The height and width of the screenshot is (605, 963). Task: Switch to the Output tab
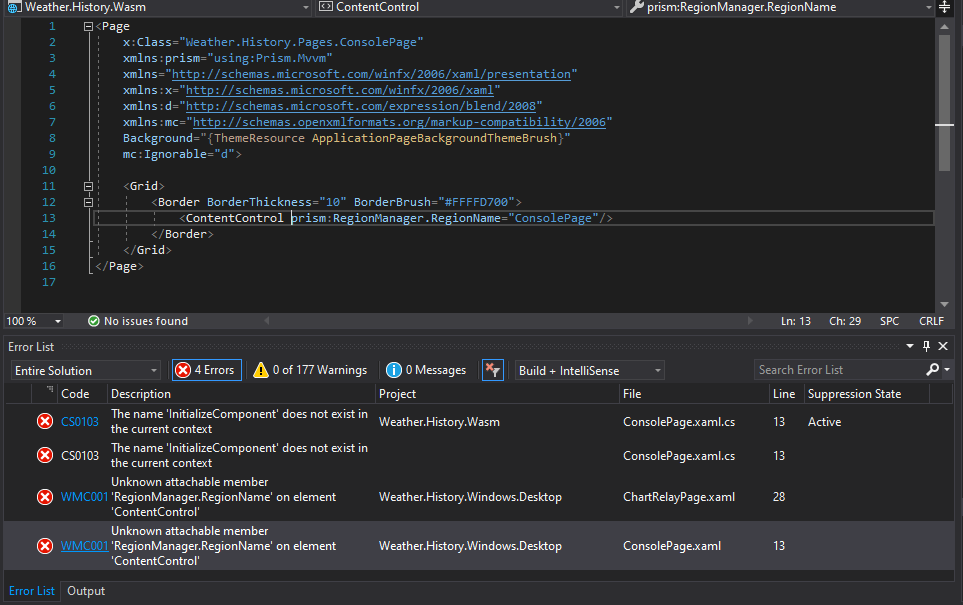click(85, 591)
